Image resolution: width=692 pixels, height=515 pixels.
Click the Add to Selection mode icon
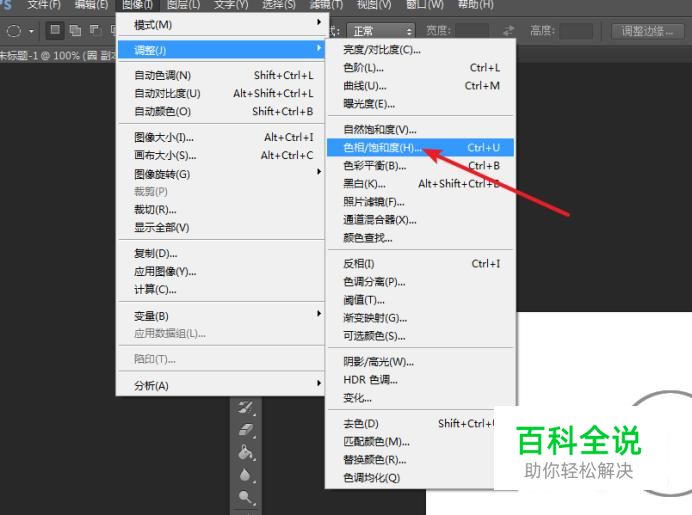pyautogui.click(x=75, y=30)
